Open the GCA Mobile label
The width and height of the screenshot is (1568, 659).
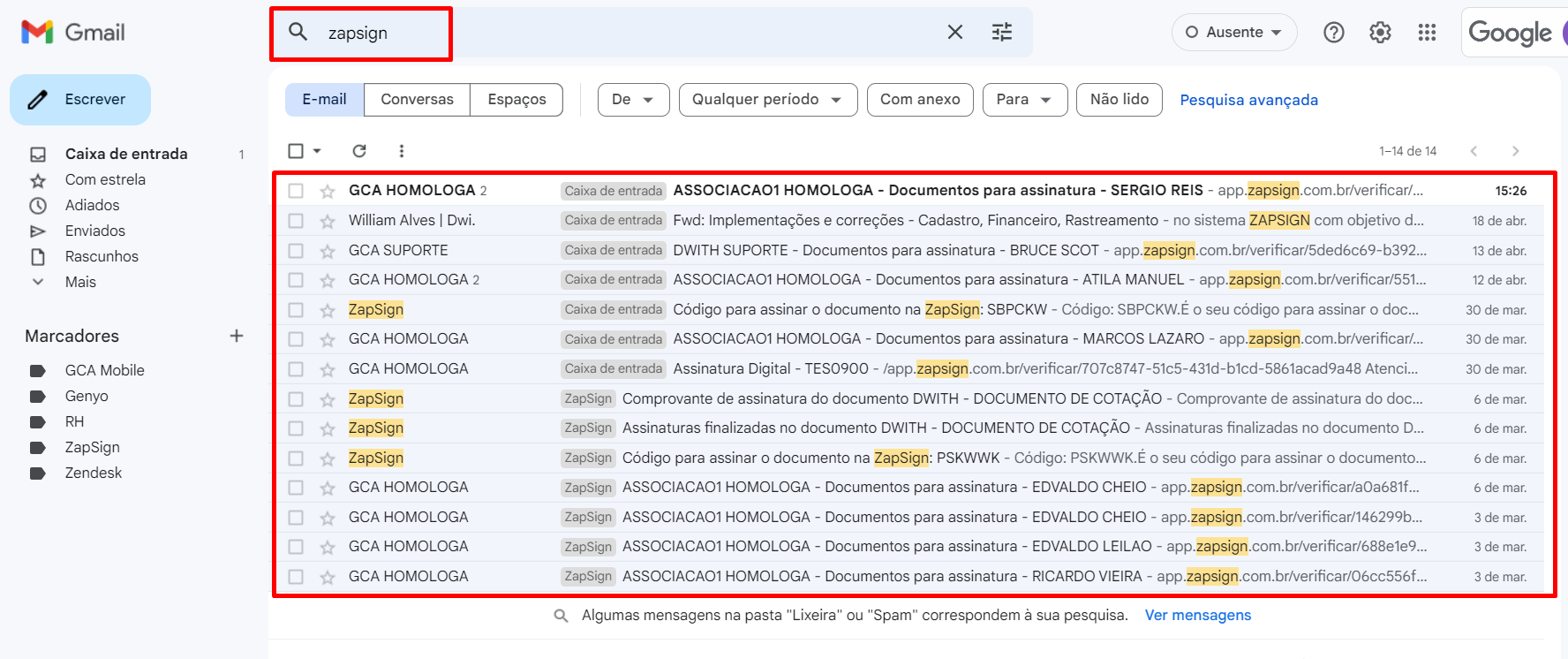pyautogui.click(x=104, y=370)
